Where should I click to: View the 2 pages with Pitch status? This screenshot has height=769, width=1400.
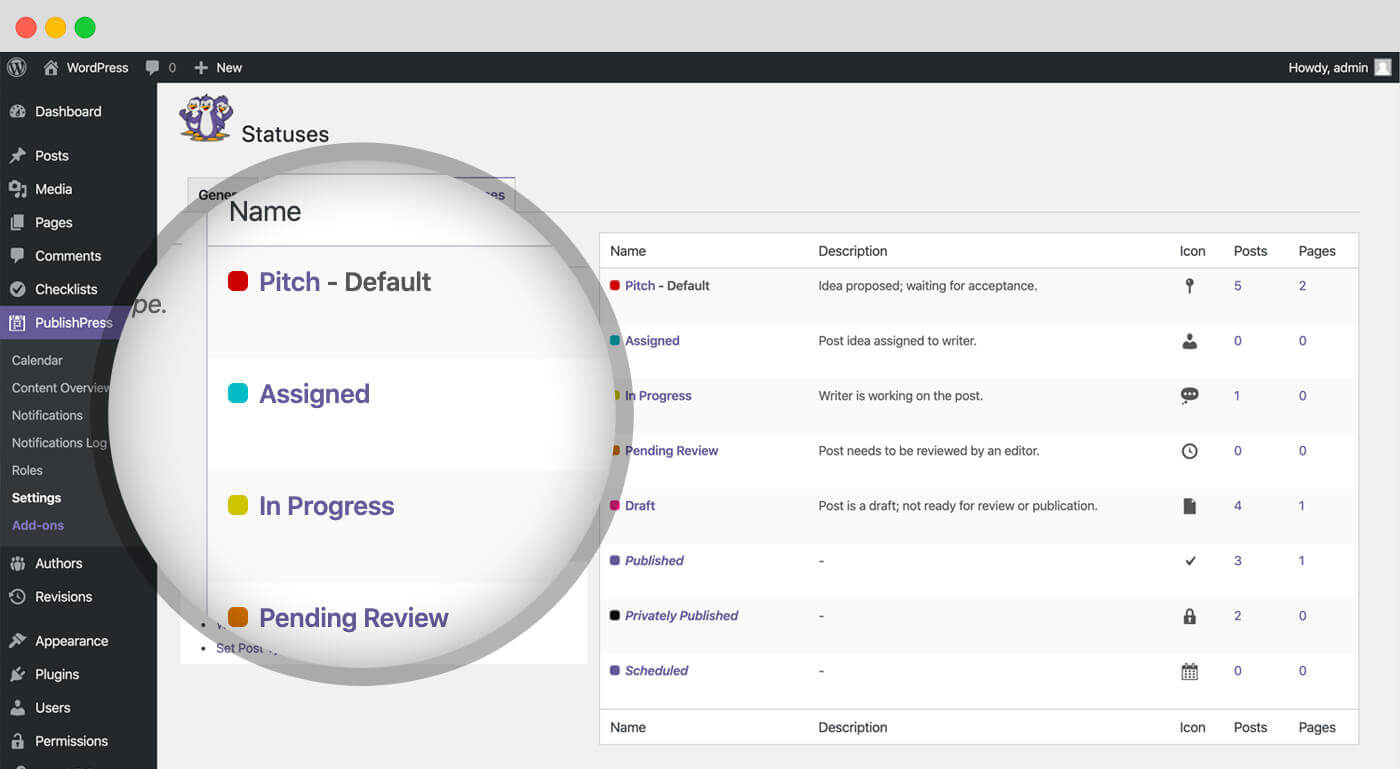tap(1302, 286)
